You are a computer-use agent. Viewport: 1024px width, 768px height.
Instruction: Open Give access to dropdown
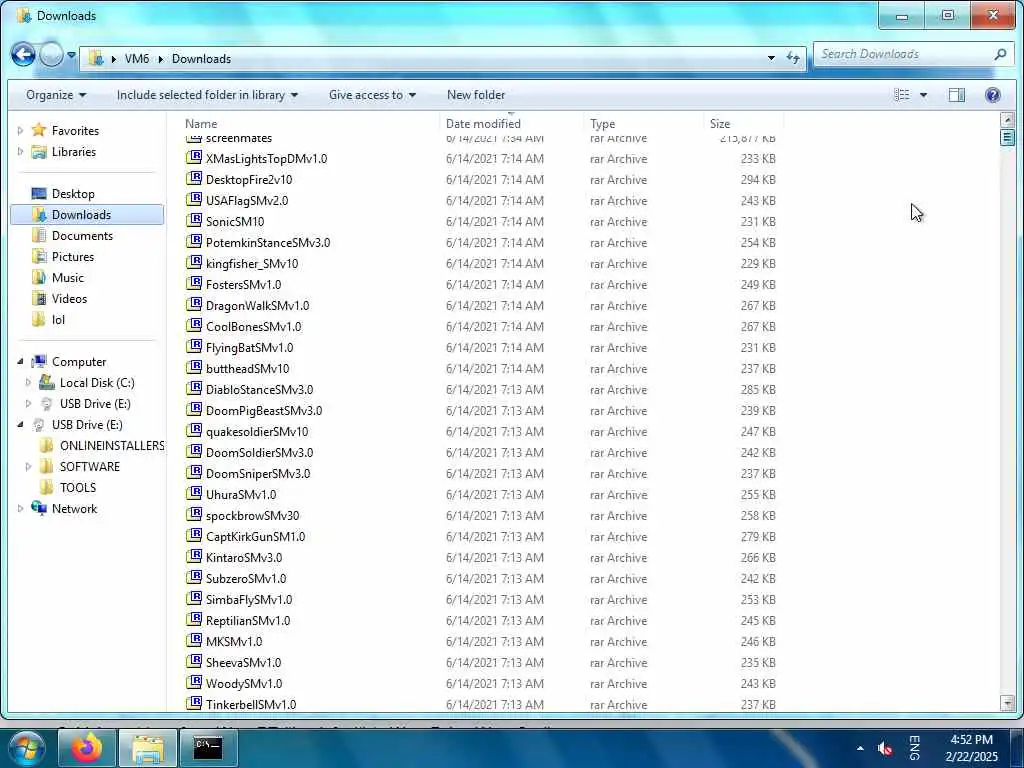(372, 95)
